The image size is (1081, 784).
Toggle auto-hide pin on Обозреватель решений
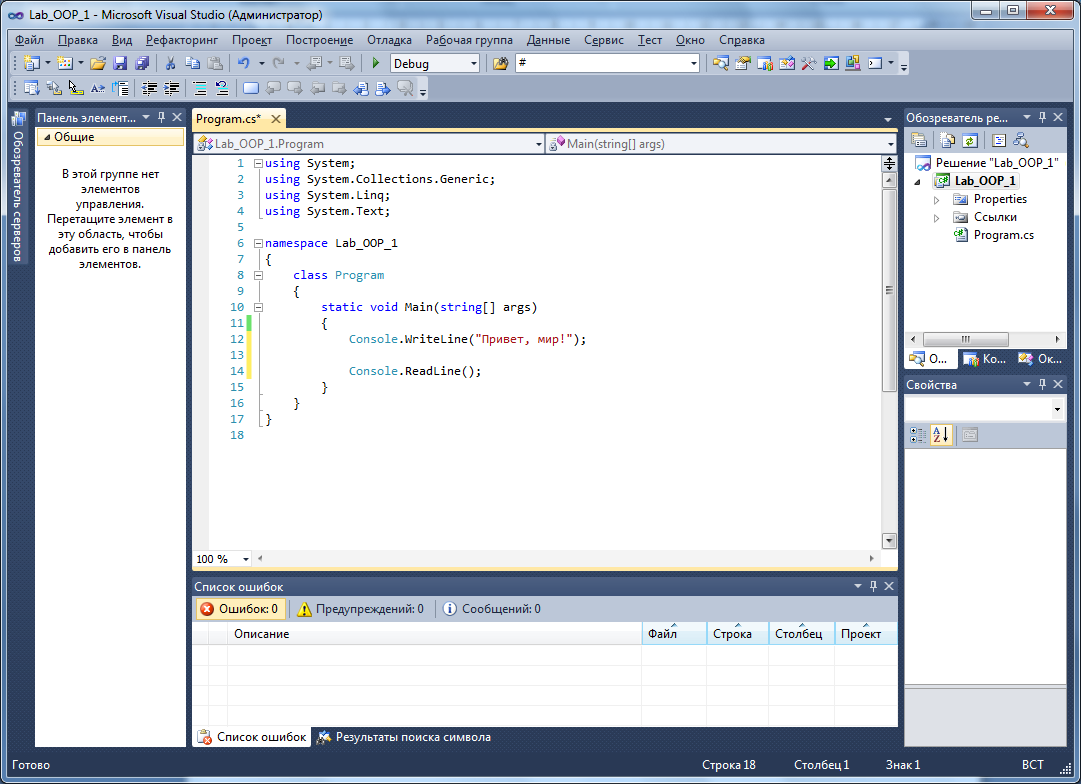point(1042,117)
